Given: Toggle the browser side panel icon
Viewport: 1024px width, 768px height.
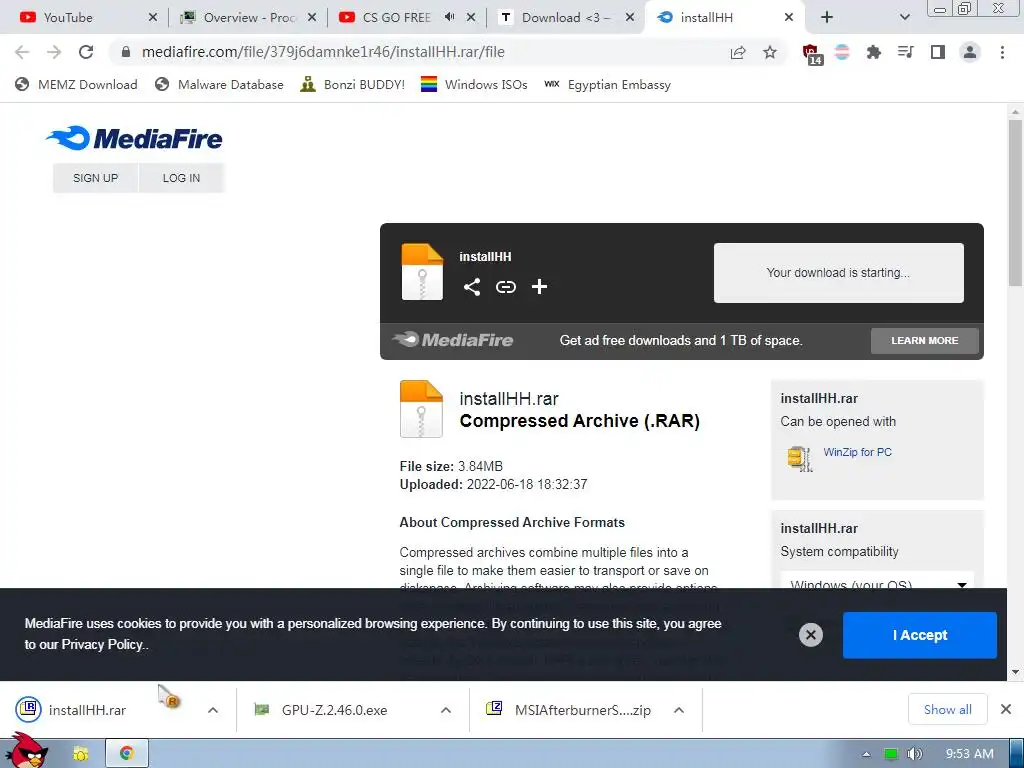Looking at the screenshot, I should tap(938, 52).
